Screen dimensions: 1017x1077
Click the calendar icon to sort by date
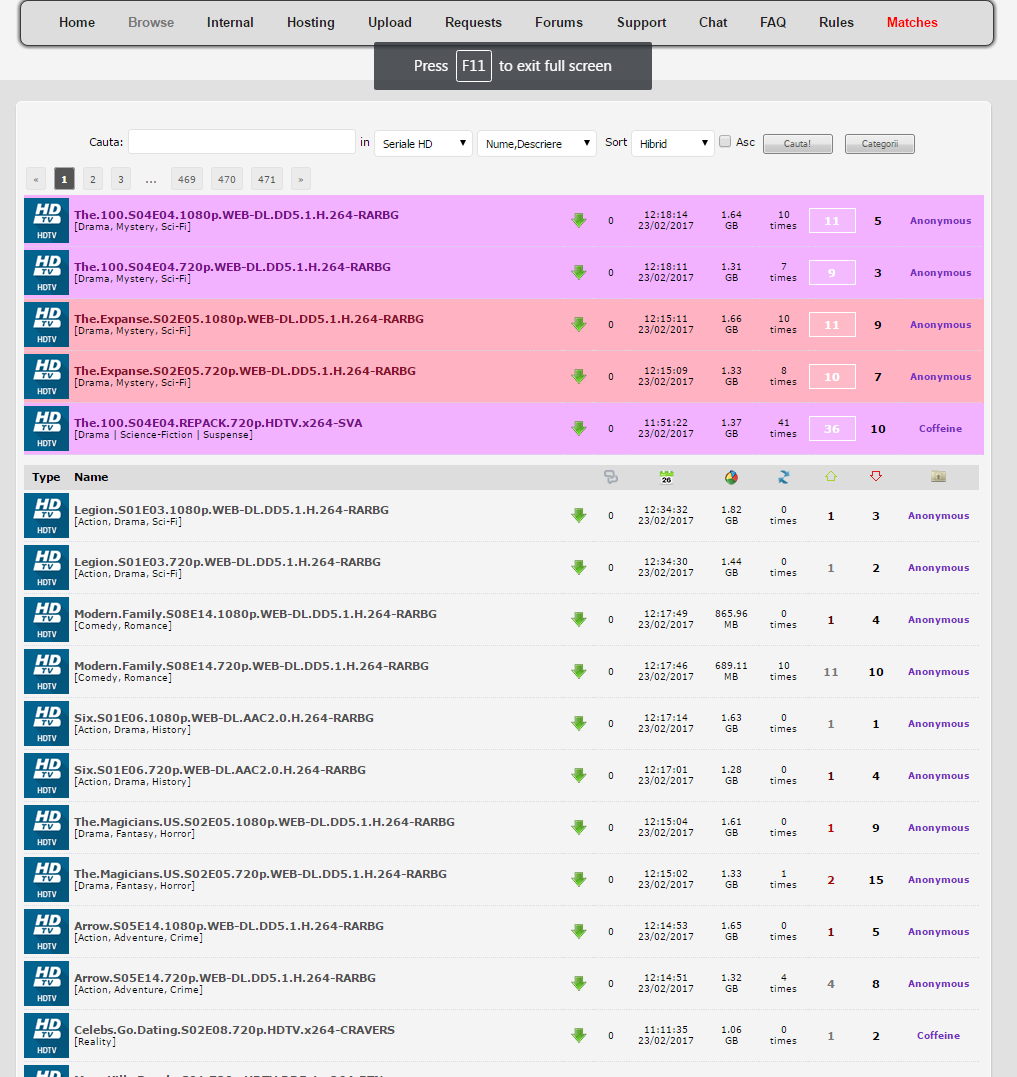[x=665, y=477]
